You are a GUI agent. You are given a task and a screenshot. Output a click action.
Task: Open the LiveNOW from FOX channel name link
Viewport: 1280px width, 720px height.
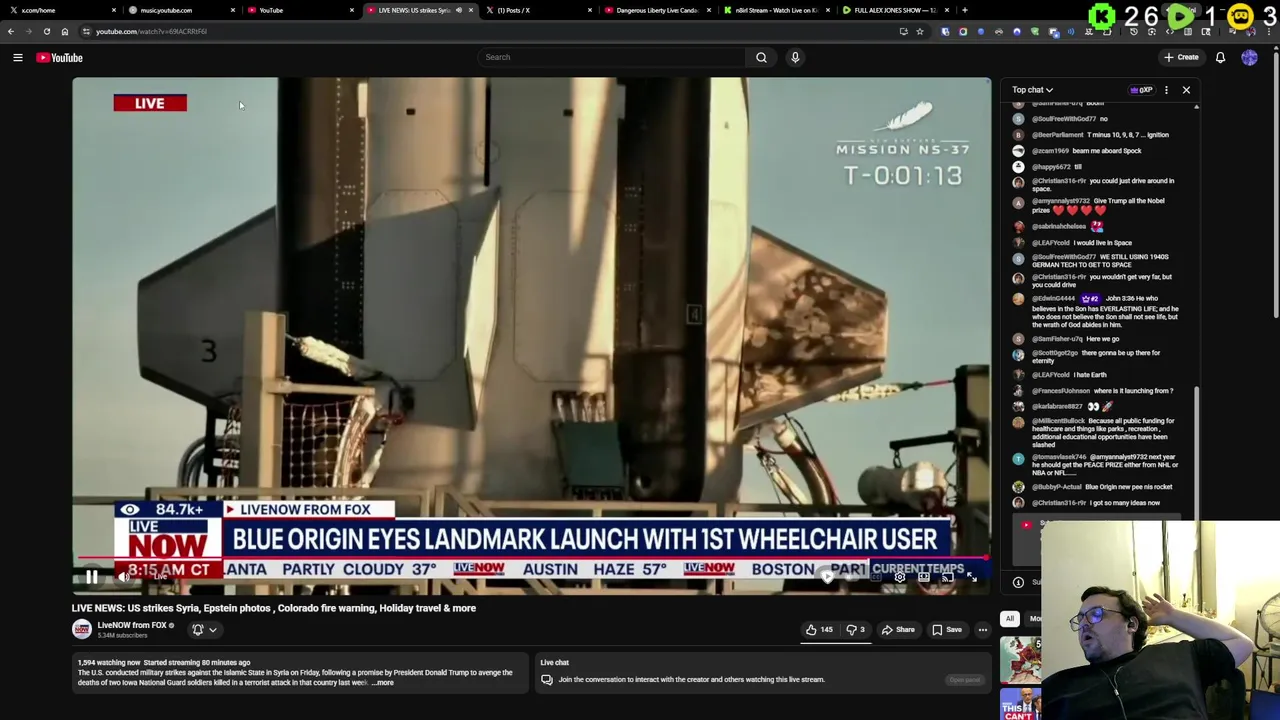[132, 625]
